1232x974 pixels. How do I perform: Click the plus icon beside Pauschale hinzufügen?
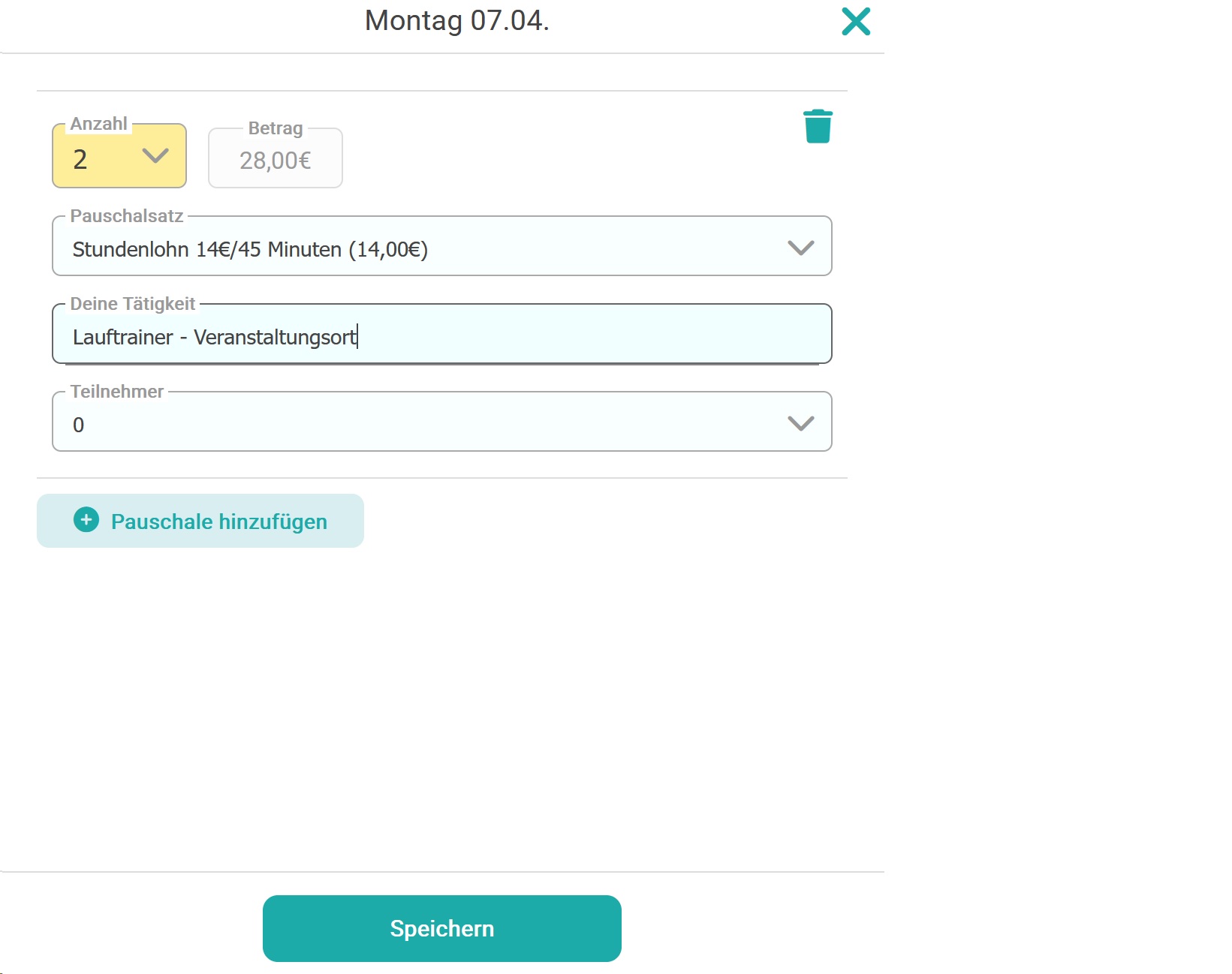point(86,520)
